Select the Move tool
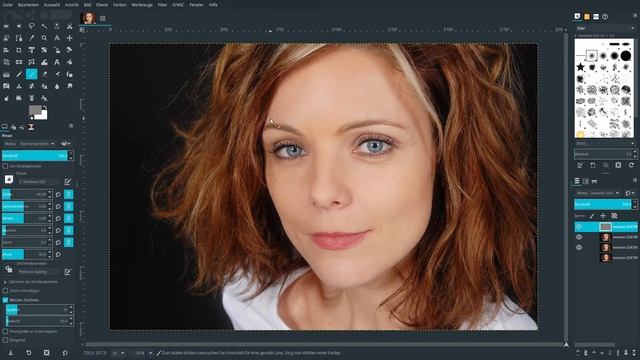 tap(69, 38)
